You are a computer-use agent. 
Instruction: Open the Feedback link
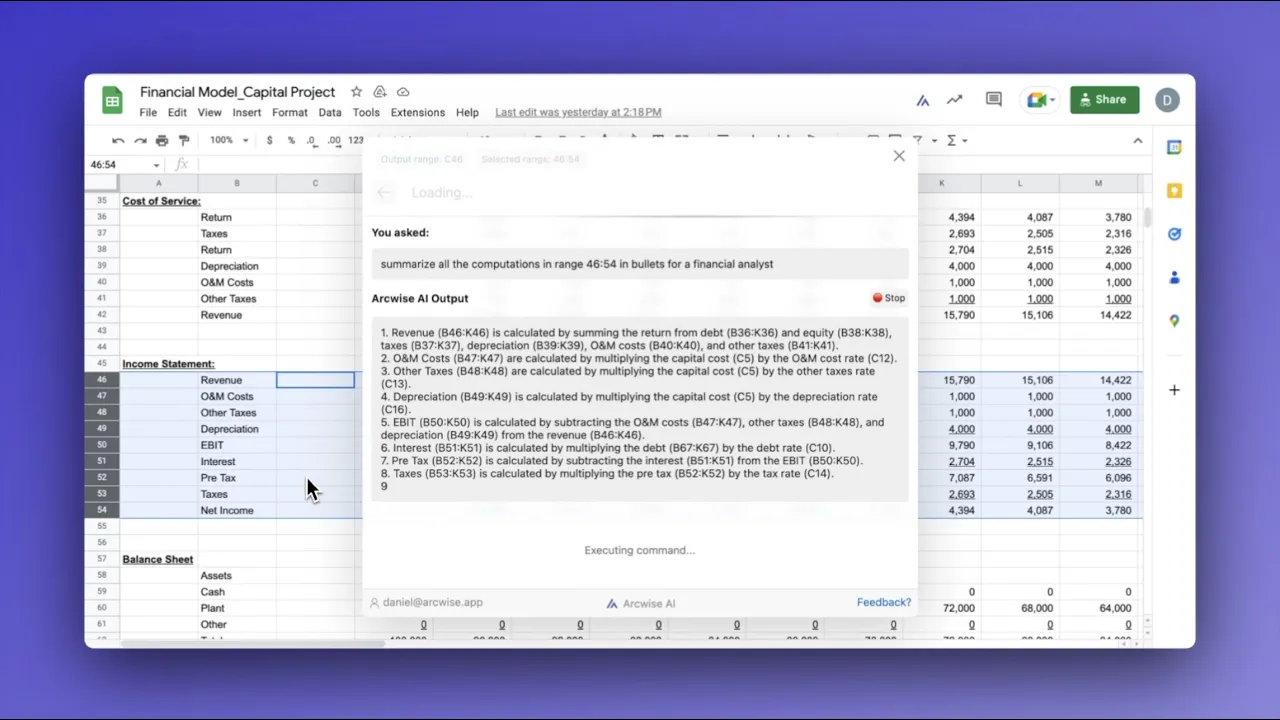(884, 602)
